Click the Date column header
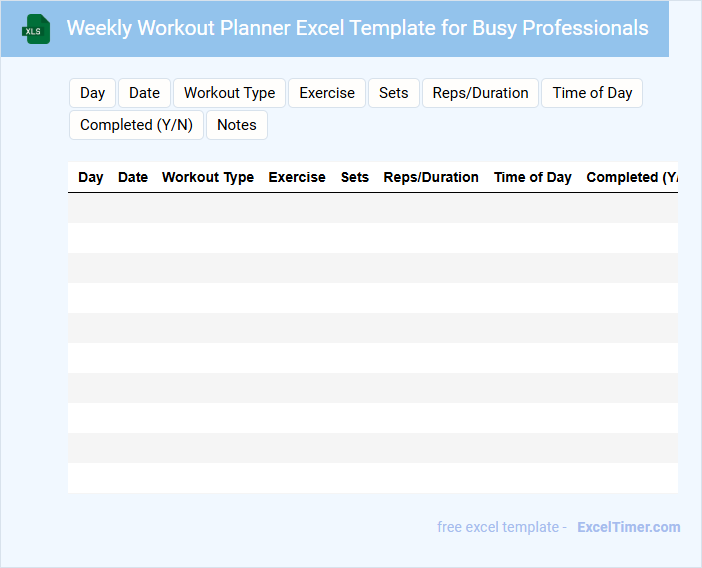 (x=133, y=177)
